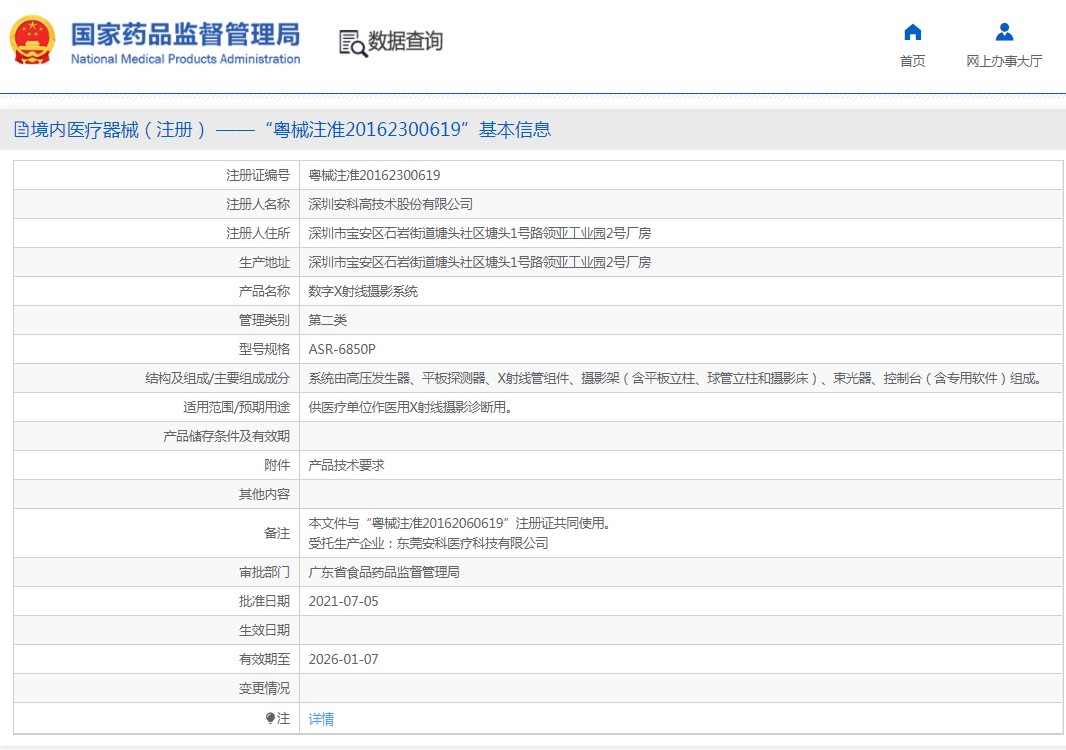Click approval department 广东省食品药品监督管理局

point(384,573)
